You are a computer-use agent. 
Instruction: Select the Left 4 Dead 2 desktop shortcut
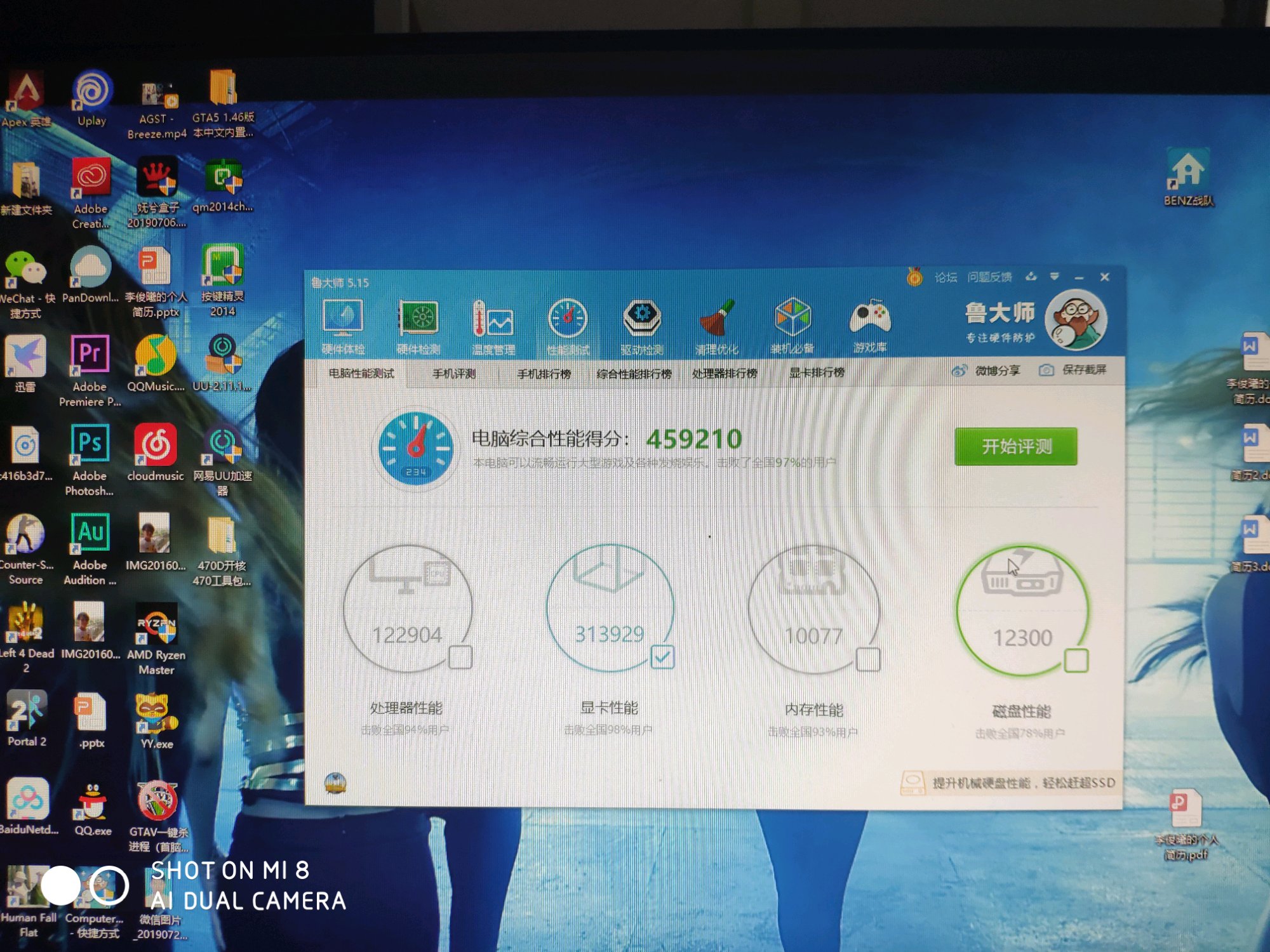click(27, 637)
